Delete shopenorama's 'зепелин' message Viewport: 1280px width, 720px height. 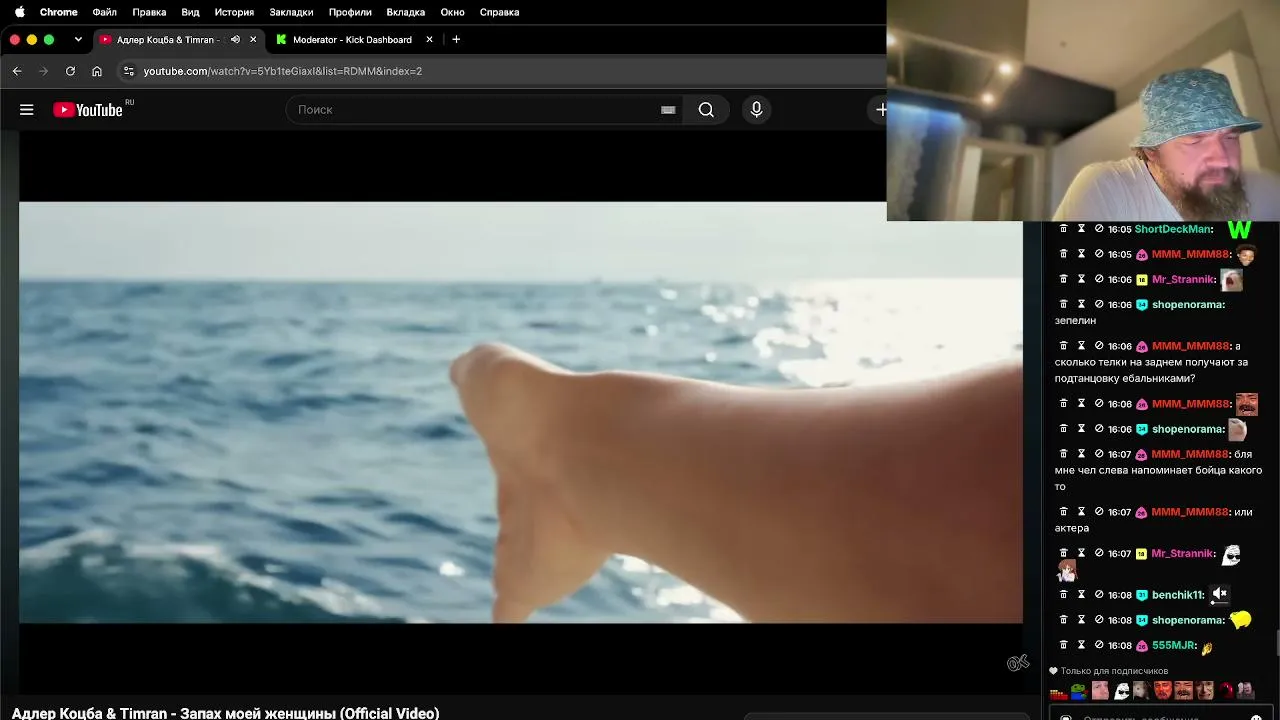[1063, 304]
